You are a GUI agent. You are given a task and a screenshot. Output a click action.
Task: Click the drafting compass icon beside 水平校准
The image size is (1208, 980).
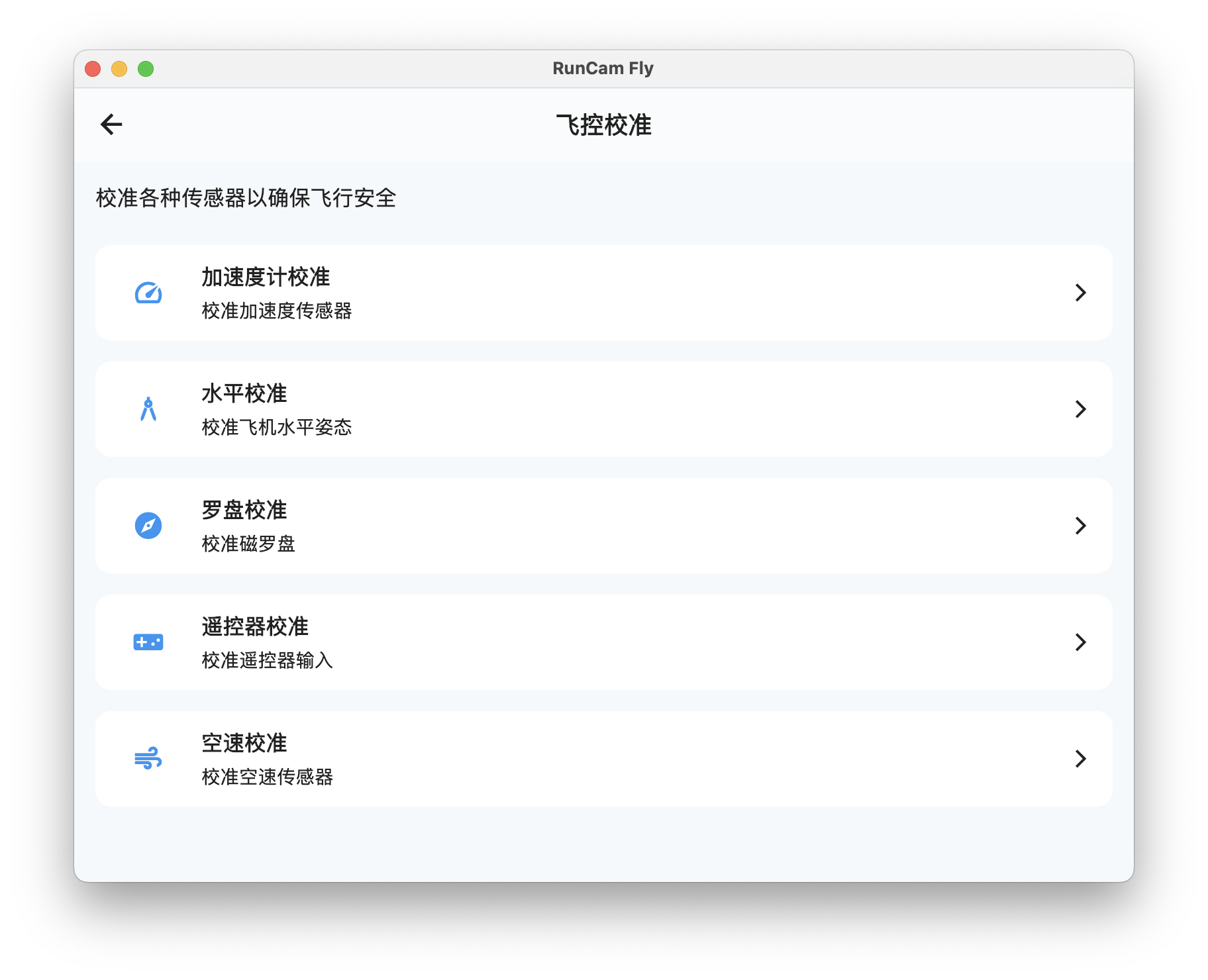(148, 409)
